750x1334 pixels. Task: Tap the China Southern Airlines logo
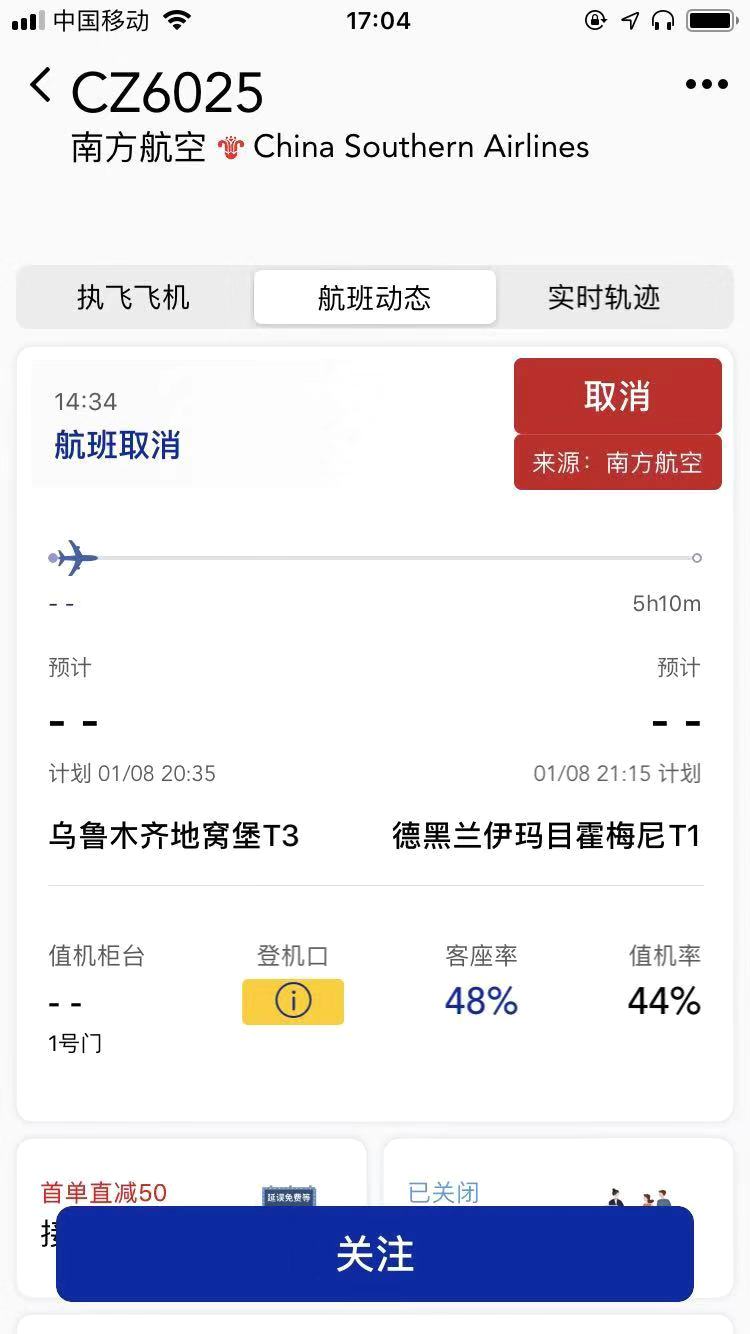click(231, 149)
